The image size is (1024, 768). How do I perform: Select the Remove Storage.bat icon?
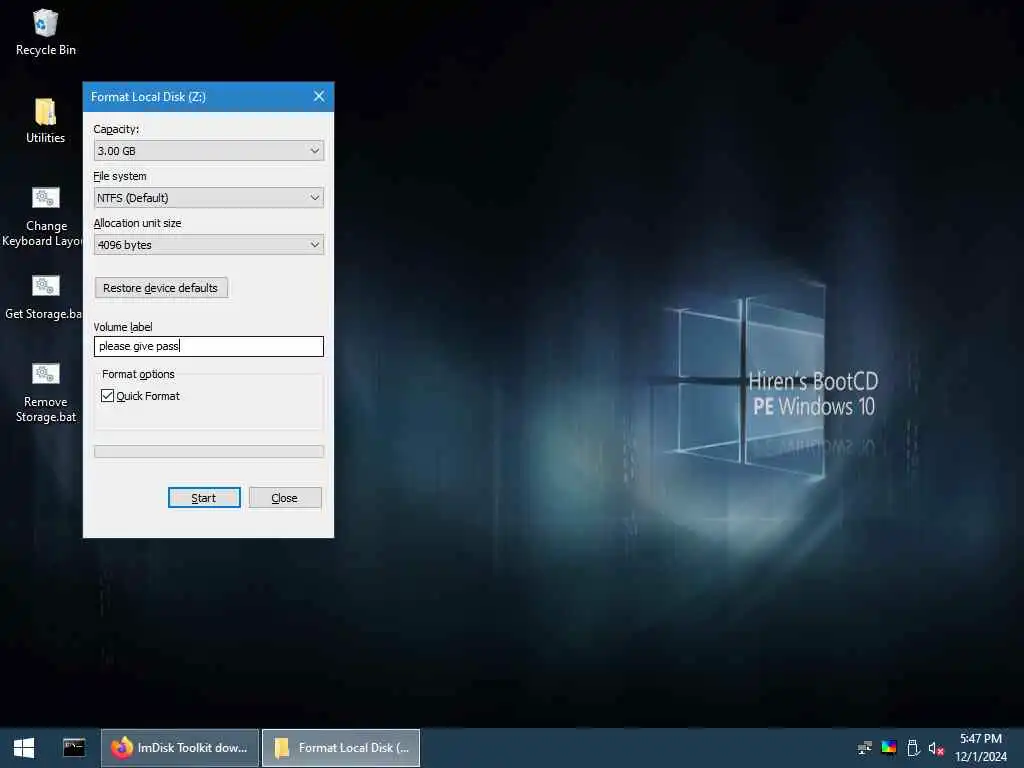pos(45,392)
